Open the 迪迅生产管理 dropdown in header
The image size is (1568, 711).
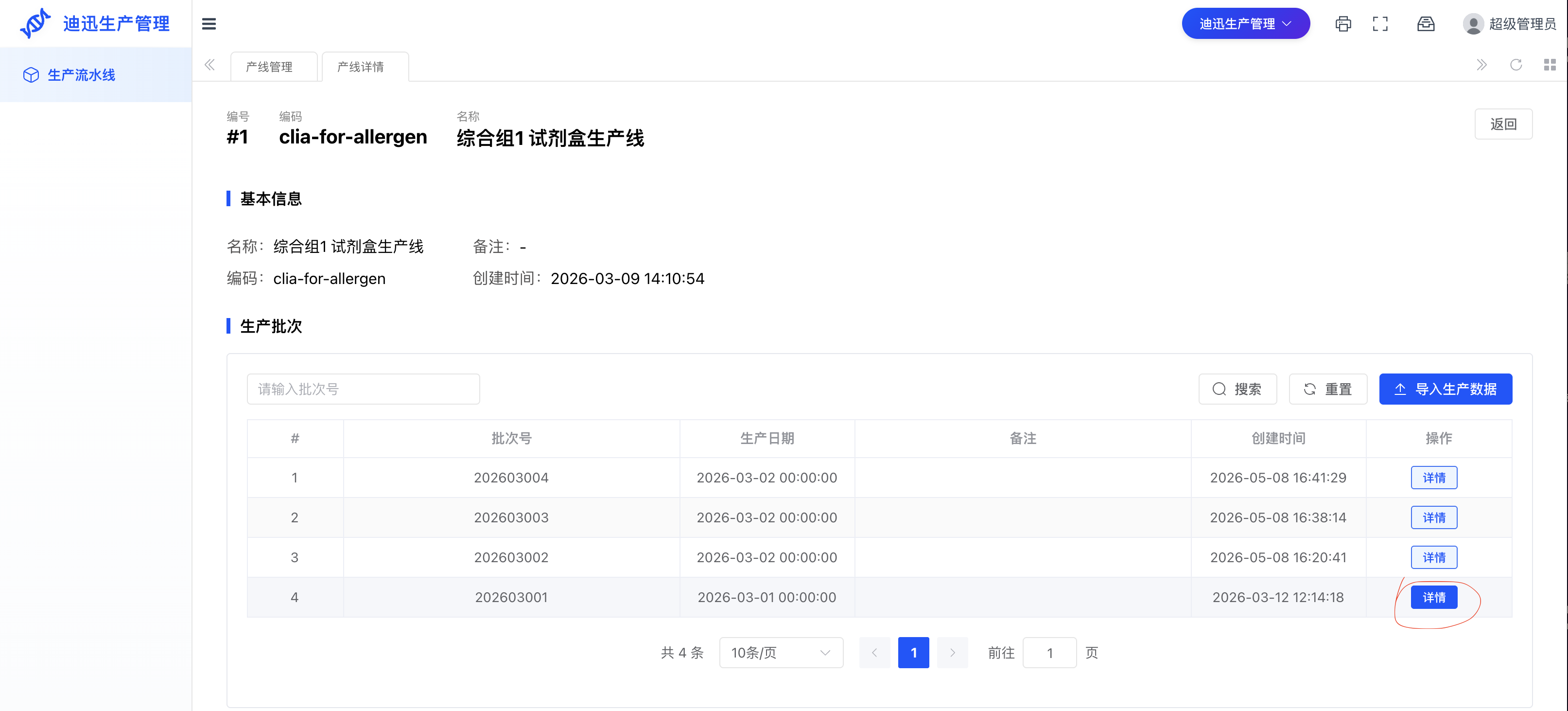click(x=1245, y=24)
